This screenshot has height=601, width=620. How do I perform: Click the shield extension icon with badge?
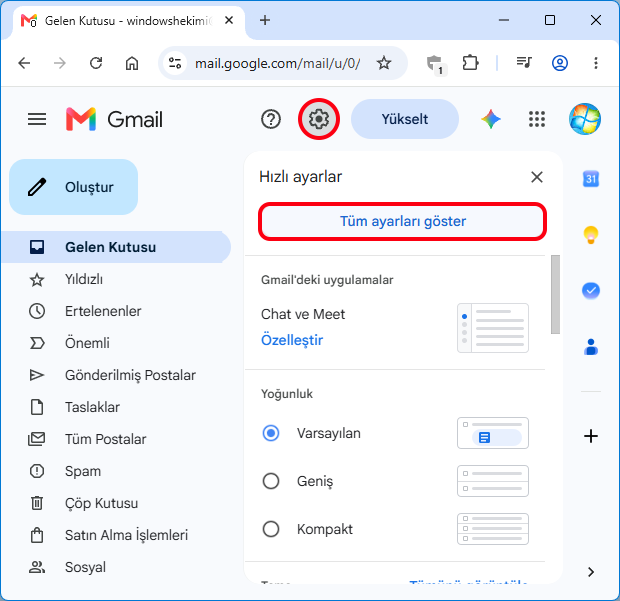[436, 64]
